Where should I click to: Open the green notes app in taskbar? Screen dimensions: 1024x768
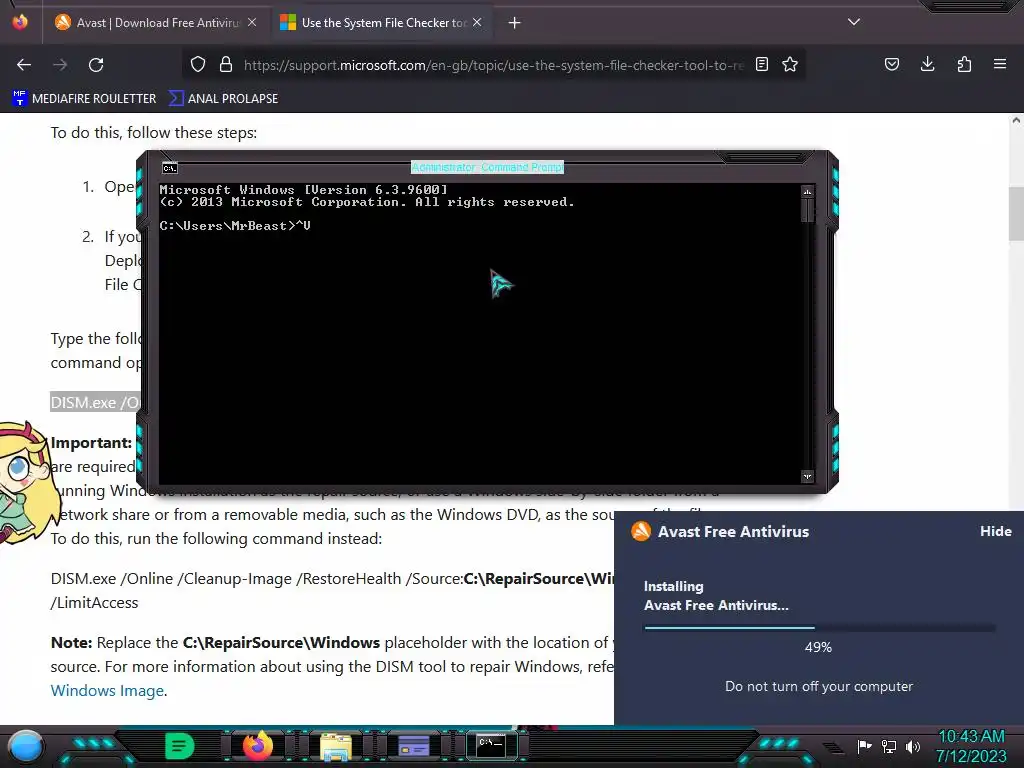(179, 746)
